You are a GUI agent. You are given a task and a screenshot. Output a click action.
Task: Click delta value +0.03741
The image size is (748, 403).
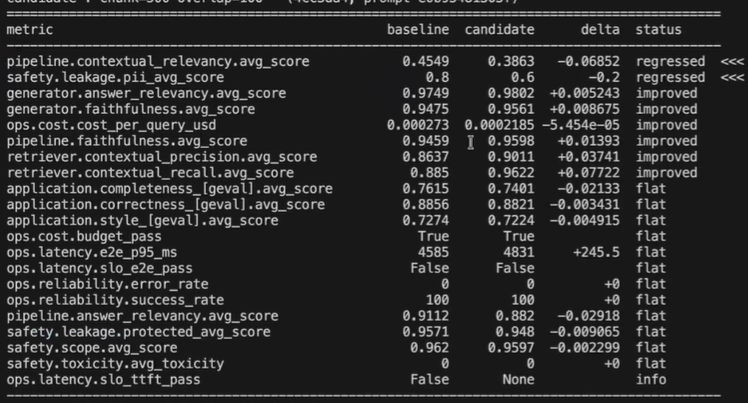[589, 157]
